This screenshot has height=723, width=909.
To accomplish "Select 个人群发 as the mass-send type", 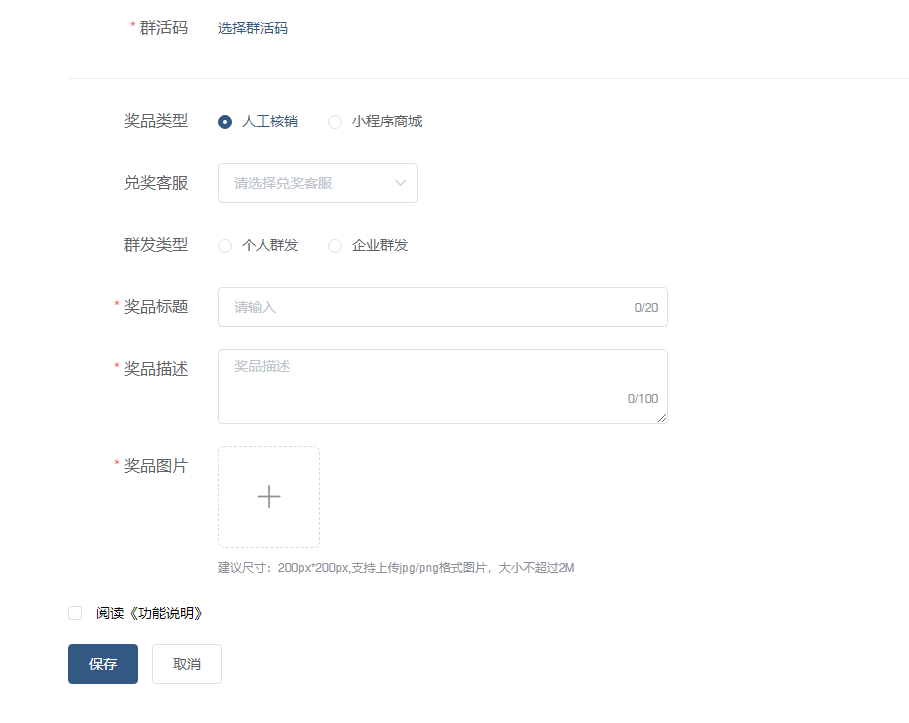I will coord(225,246).
